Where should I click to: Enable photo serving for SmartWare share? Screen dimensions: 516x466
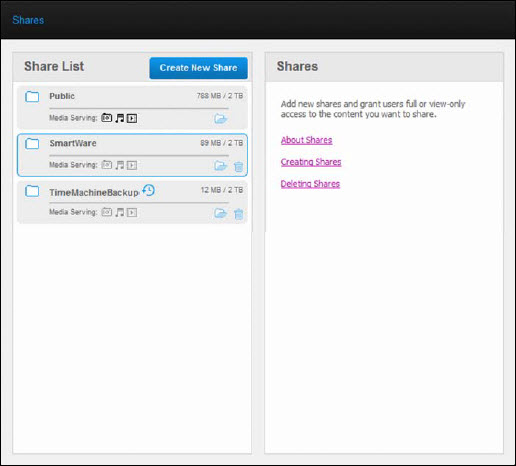click(107, 165)
